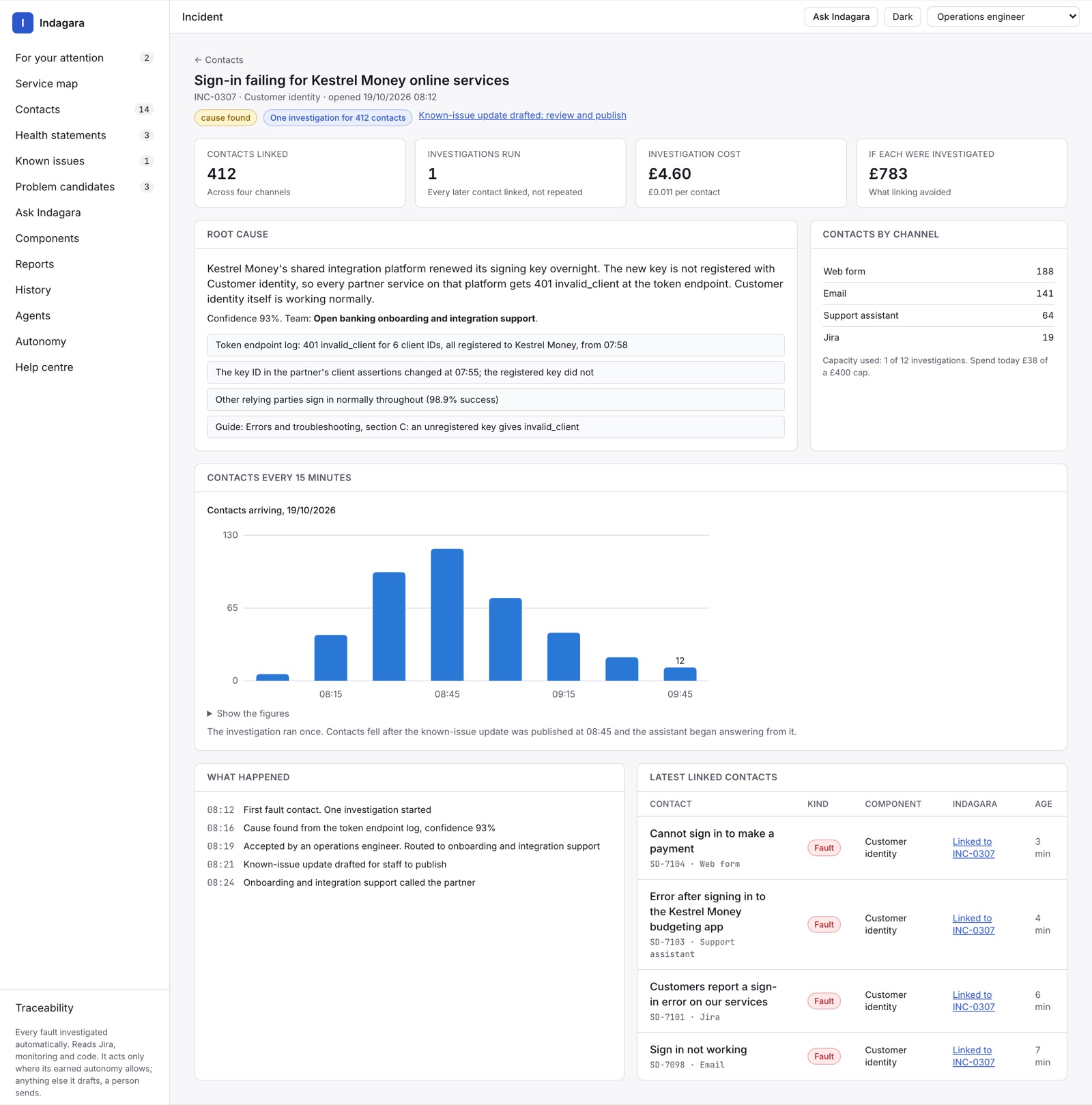This screenshot has height=1105, width=1092.
Task: Open the Components page
Action: [x=85, y=238]
